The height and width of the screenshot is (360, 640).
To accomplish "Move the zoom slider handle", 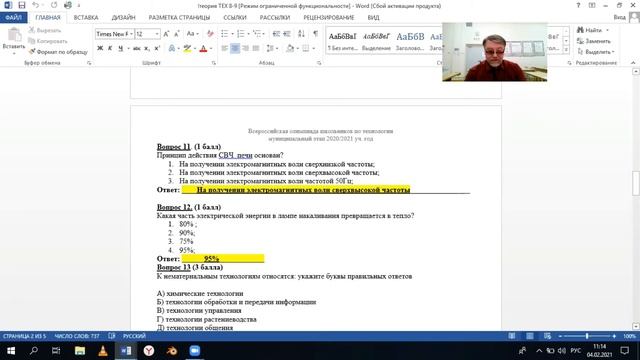I will 587,336.
